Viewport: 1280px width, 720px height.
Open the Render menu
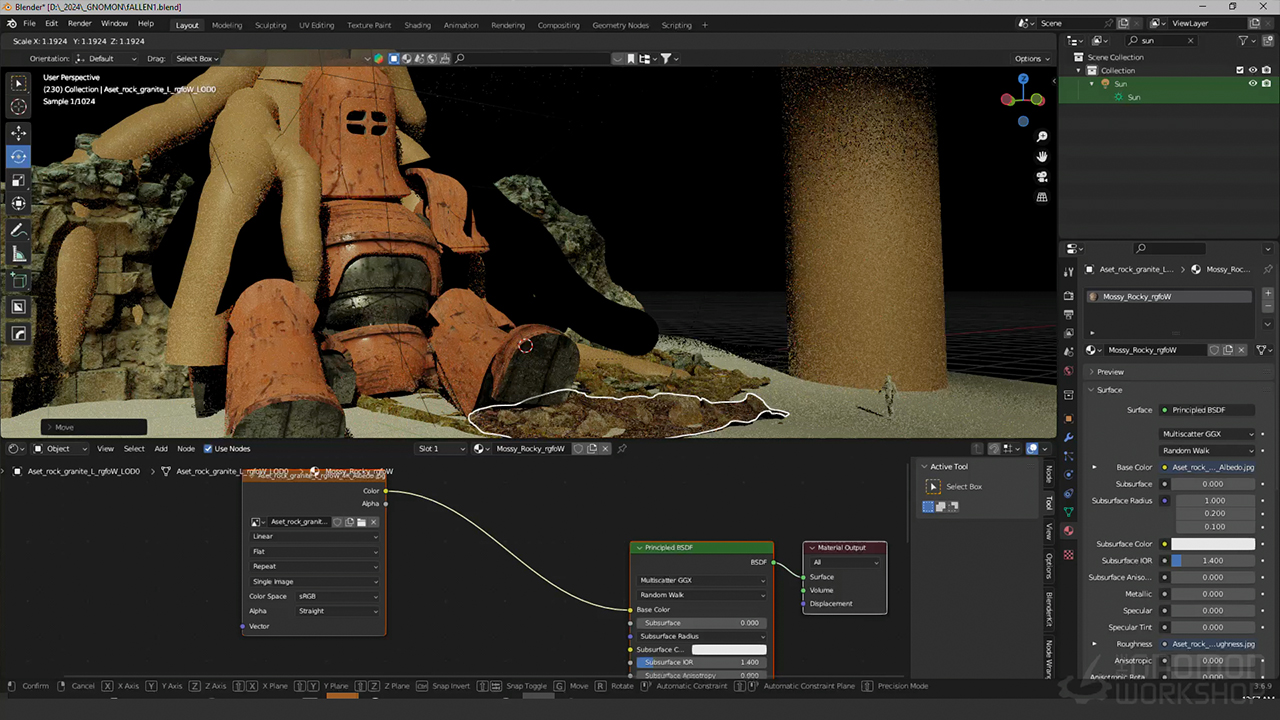point(79,23)
